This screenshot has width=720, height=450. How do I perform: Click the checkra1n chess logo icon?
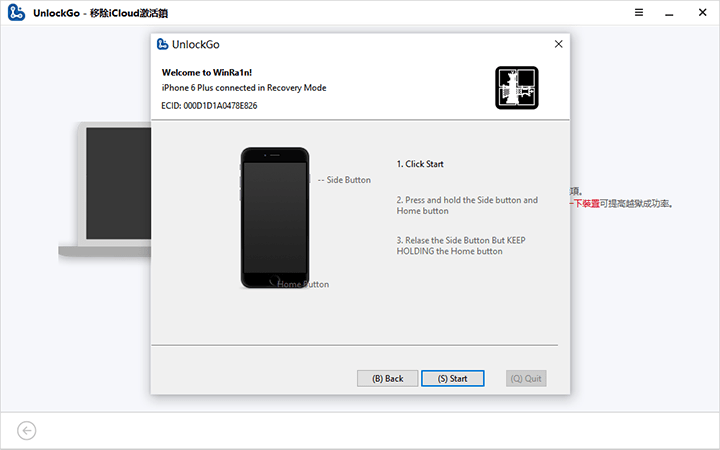coord(517,88)
